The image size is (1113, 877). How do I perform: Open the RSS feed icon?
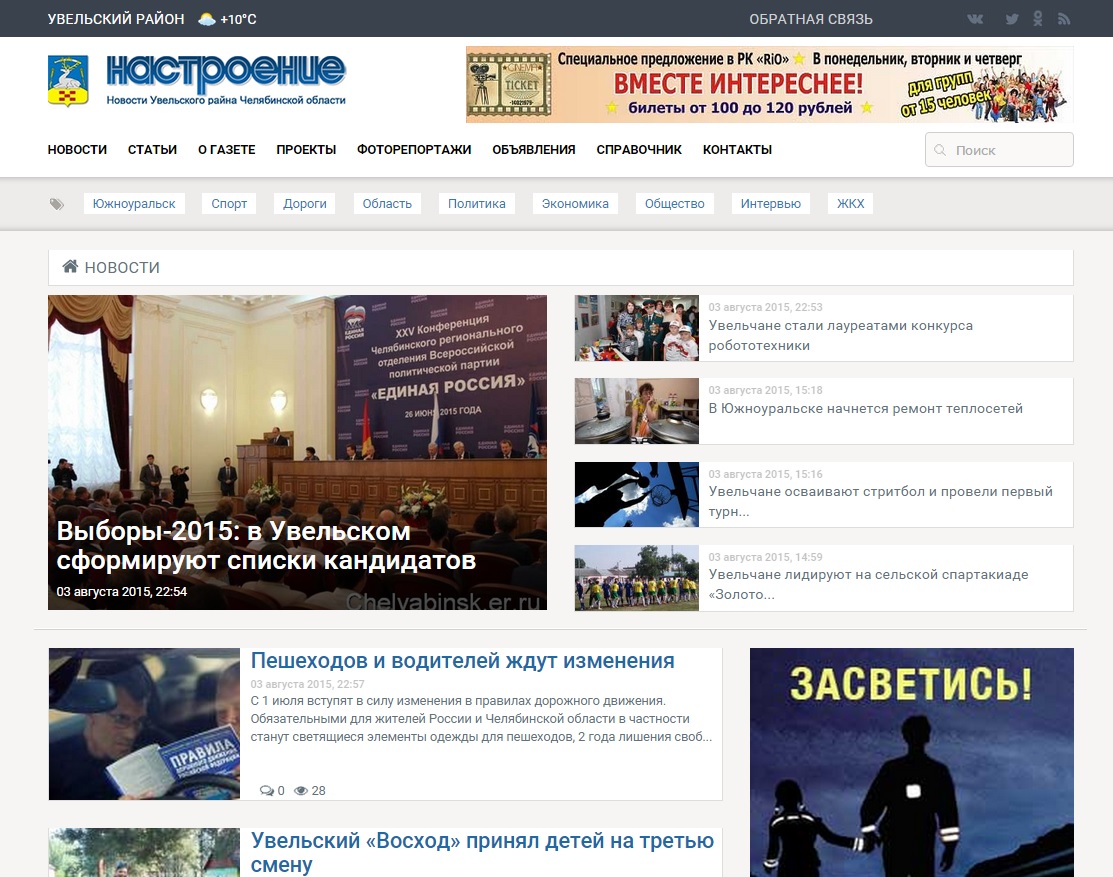pyautogui.click(x=1063, y=19)
